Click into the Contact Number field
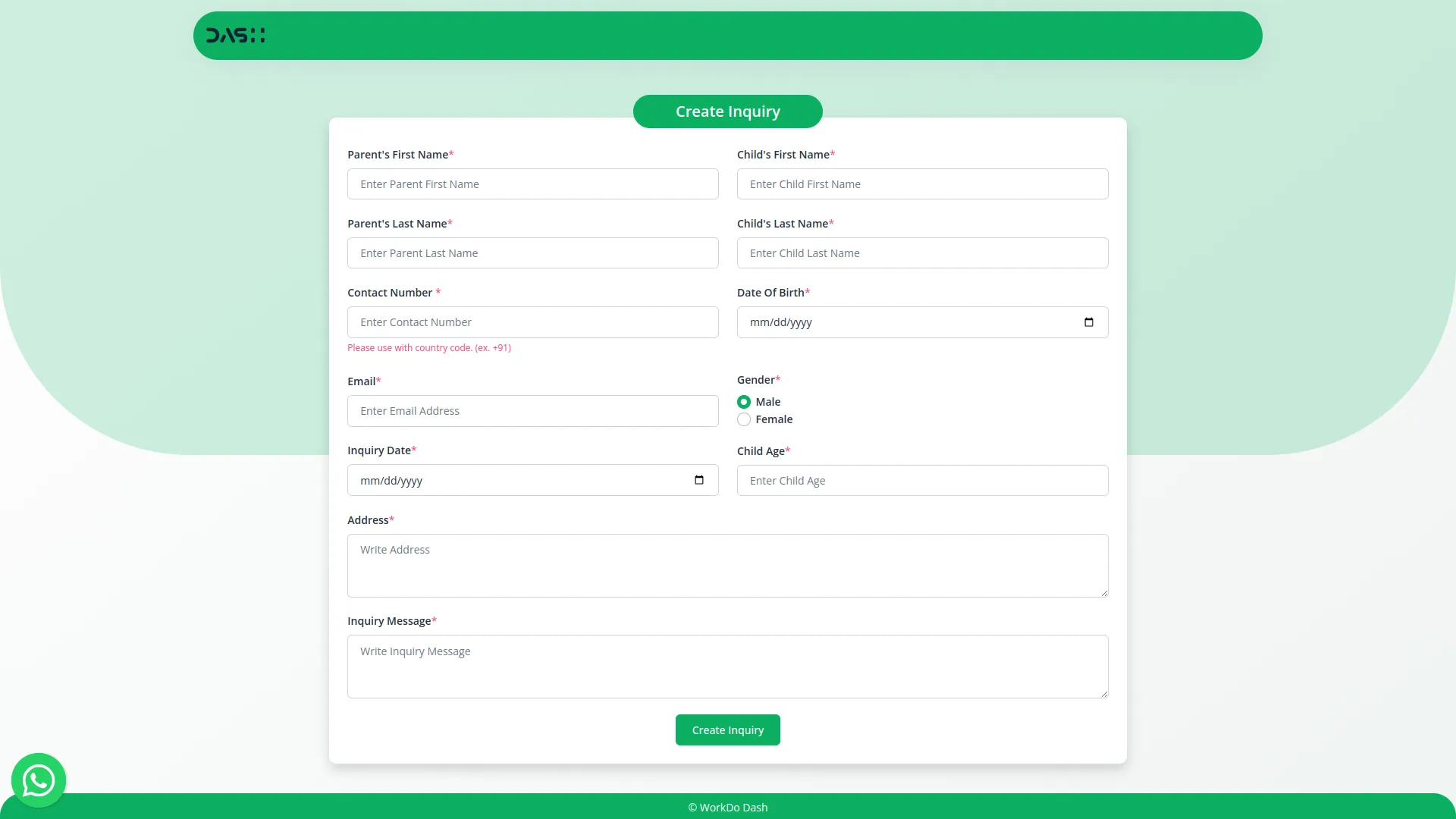Viewport: 1456px width, 819px height. (x=532, y=322)
